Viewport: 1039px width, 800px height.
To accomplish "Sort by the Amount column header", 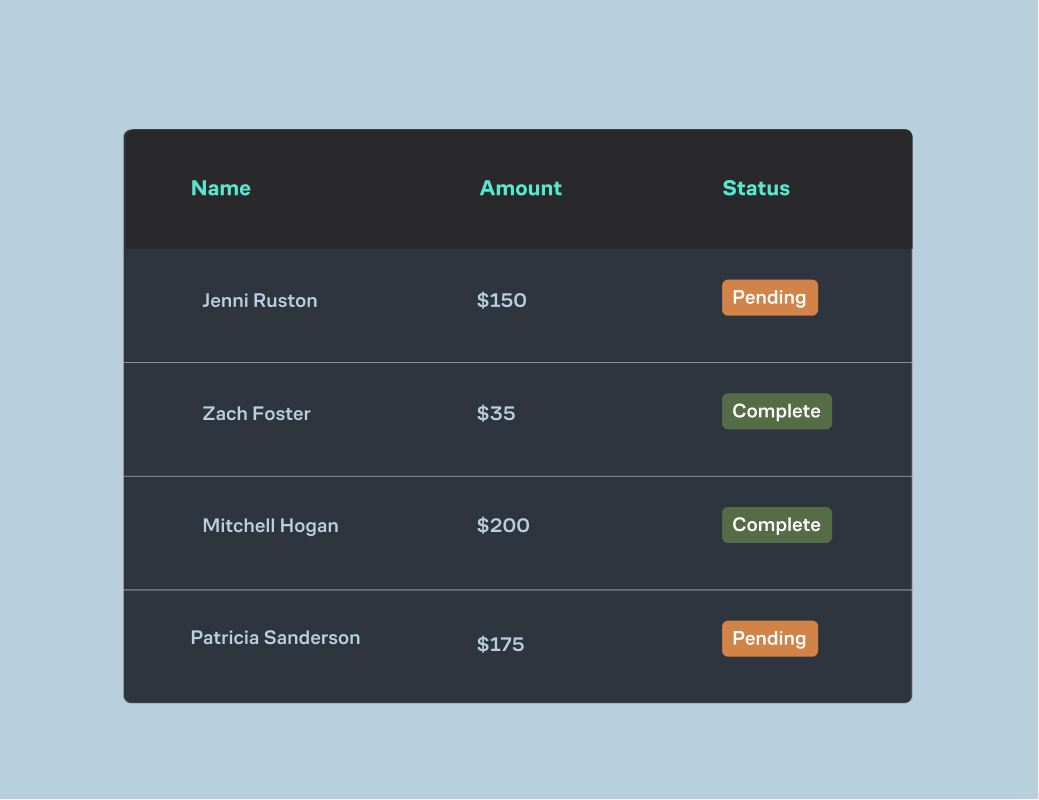I will coord(520,188).
